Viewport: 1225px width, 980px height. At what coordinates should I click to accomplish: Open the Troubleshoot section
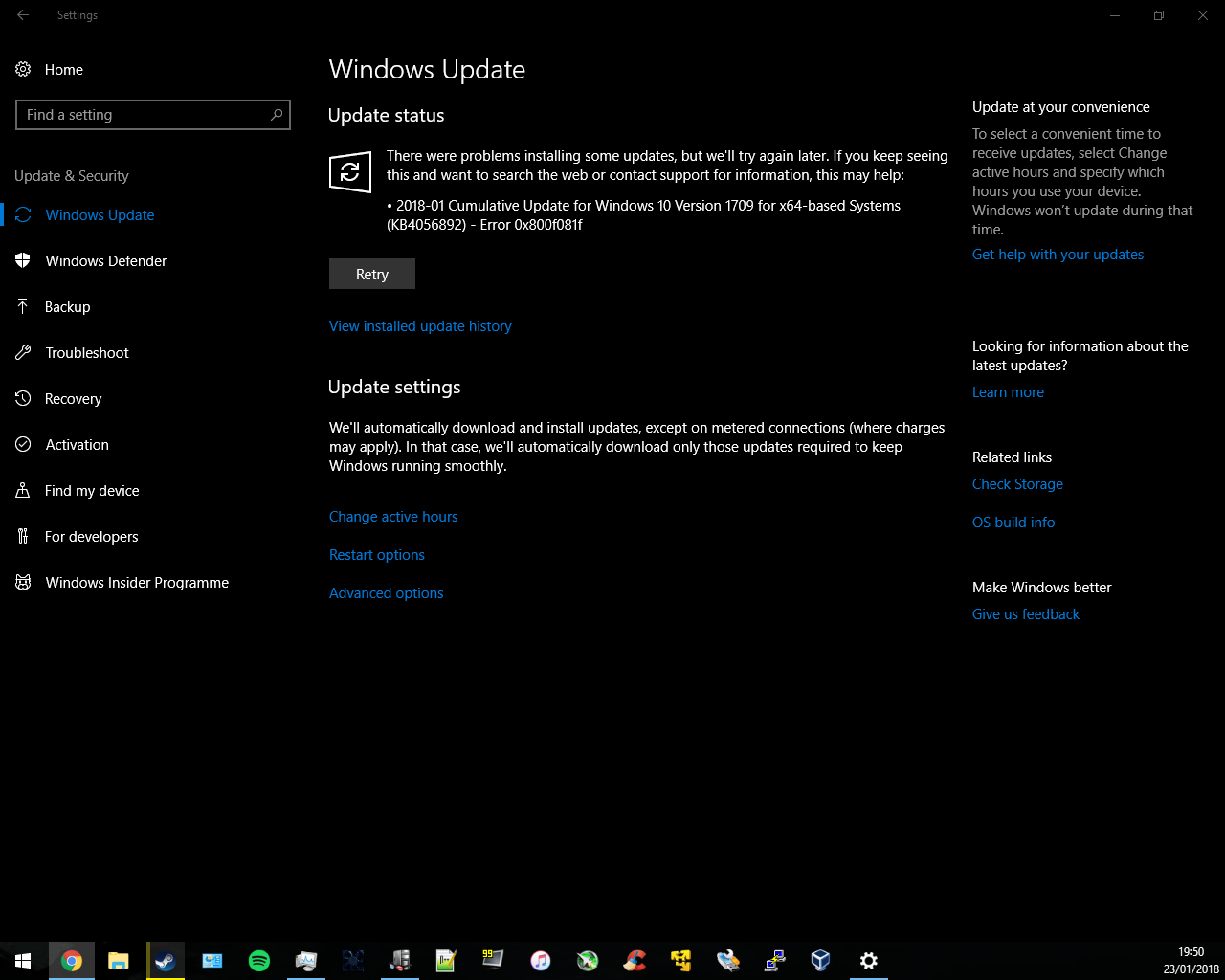tap(87, 353)
